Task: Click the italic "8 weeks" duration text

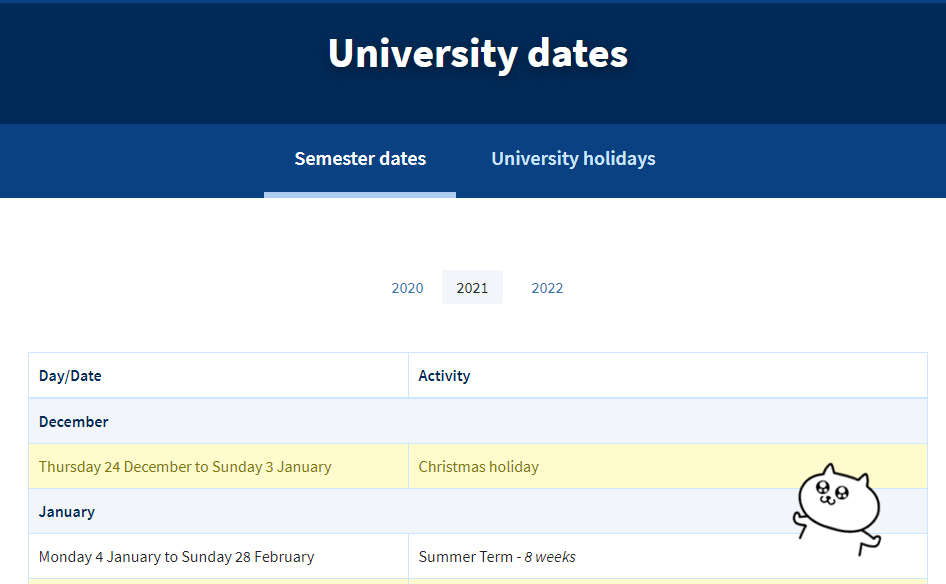Action: tap(550, 557)
